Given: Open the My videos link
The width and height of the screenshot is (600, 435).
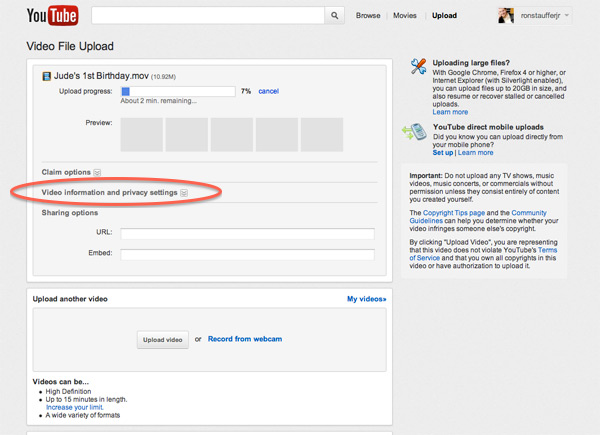Looking at the screenshot, I should [367, 299].
